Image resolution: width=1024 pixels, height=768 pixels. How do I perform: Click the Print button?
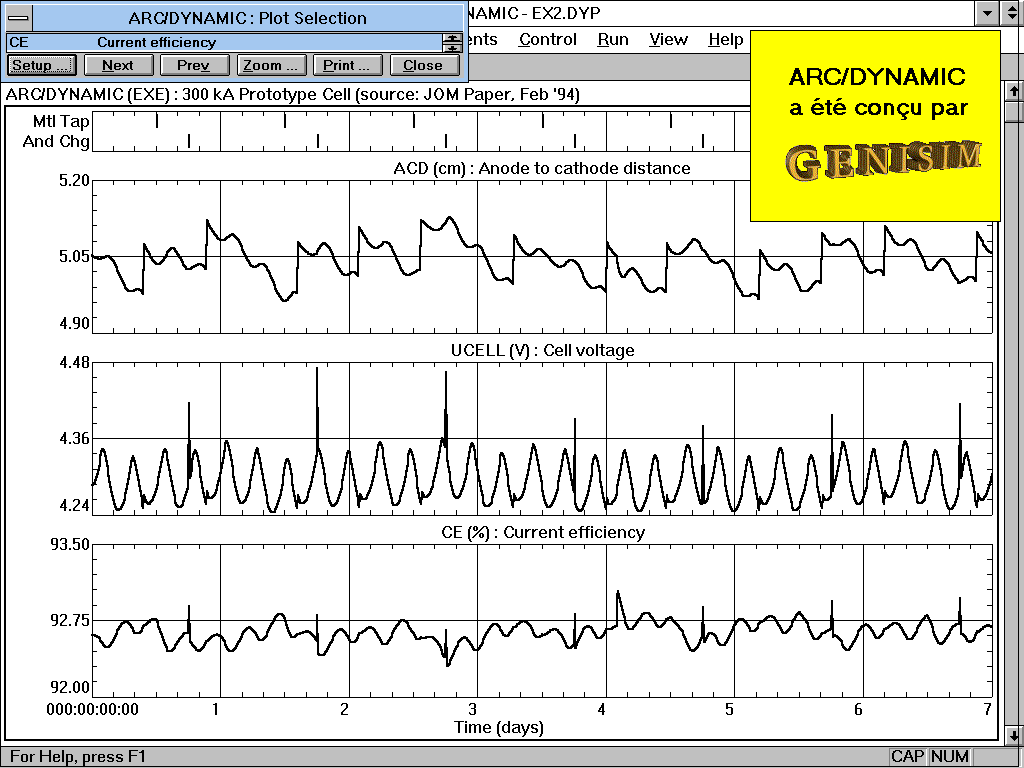(x=346, y=65)
